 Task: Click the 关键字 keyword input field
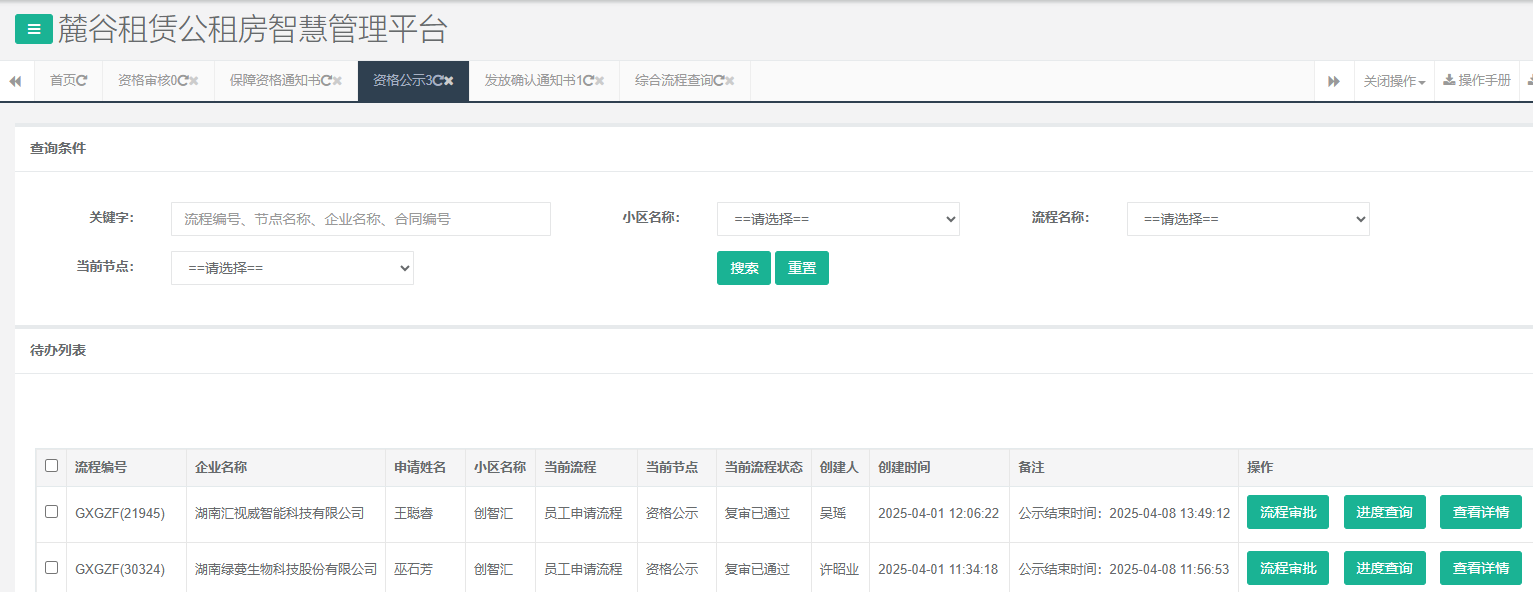[x=360, y=219]
